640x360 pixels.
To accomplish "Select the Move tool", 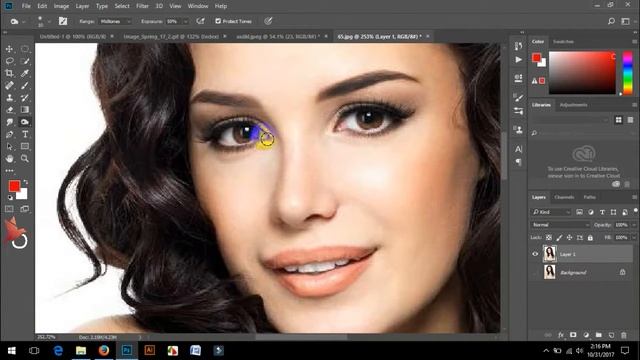I will point(9,49).
